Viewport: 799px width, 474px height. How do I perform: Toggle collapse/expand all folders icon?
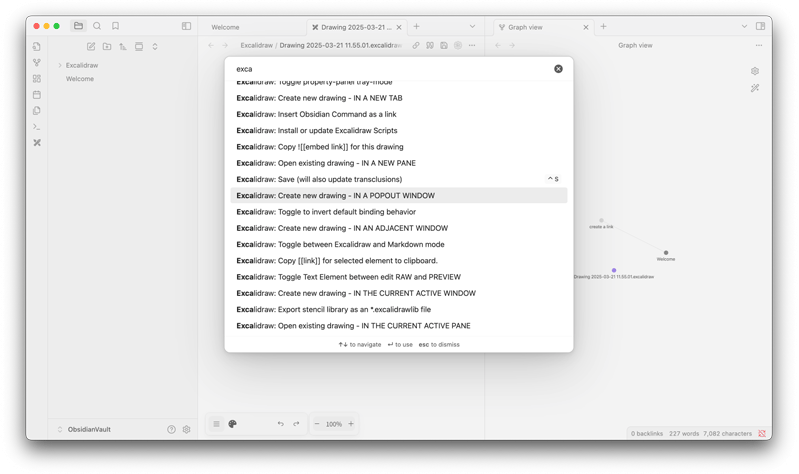point(155,46)
